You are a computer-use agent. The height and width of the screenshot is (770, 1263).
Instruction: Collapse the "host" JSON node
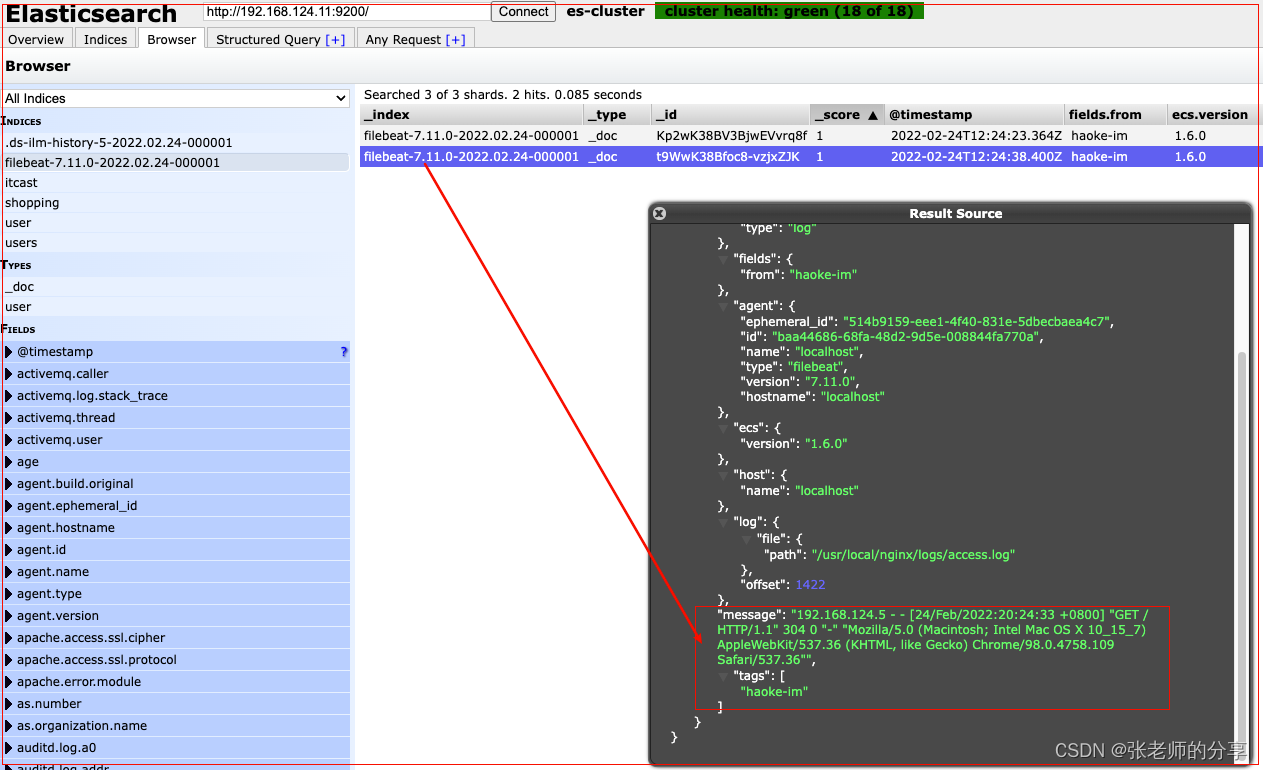pyautogui.click(x=723, y=475)
